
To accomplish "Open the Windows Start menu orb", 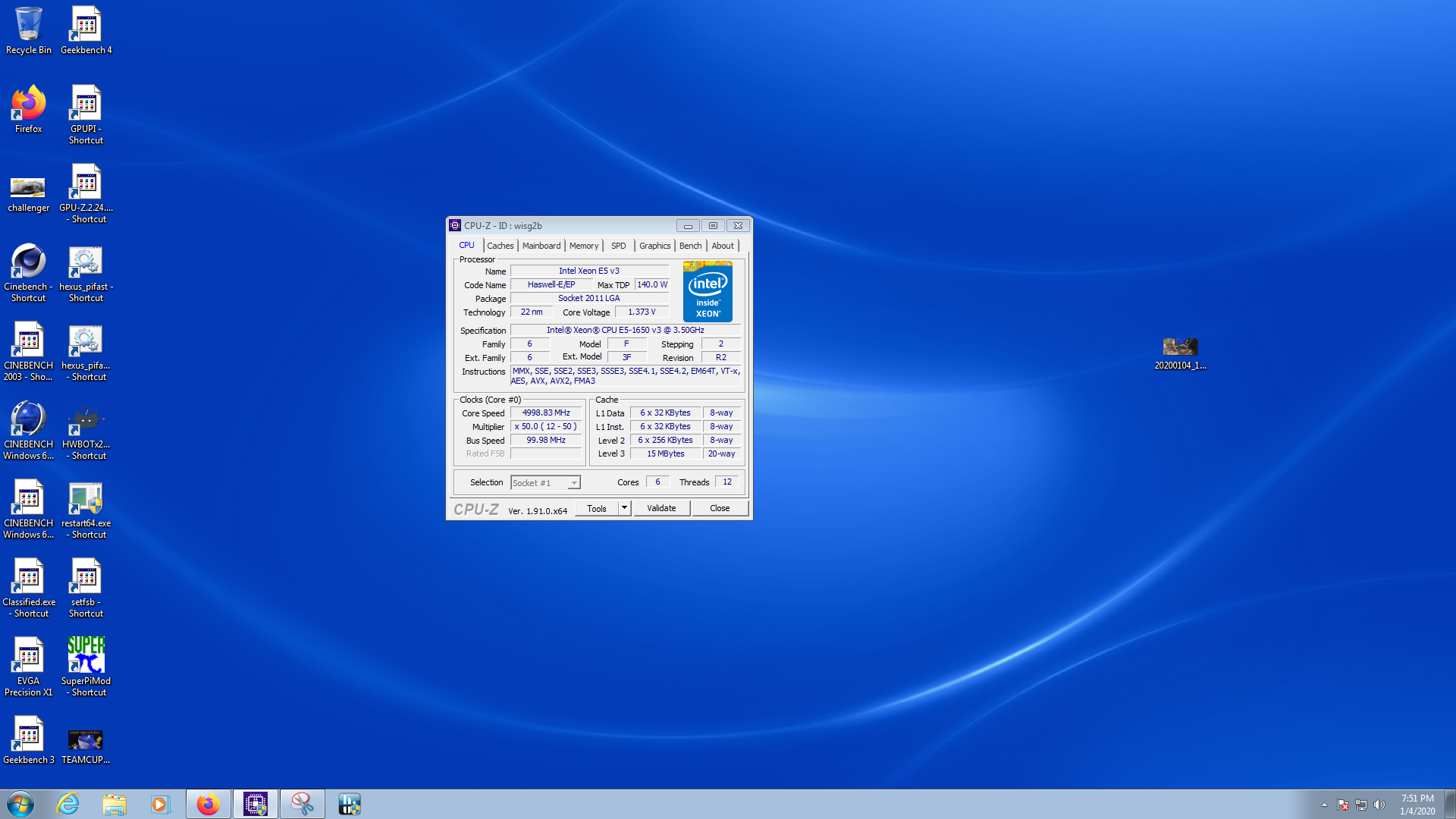I will coord(20,804).
